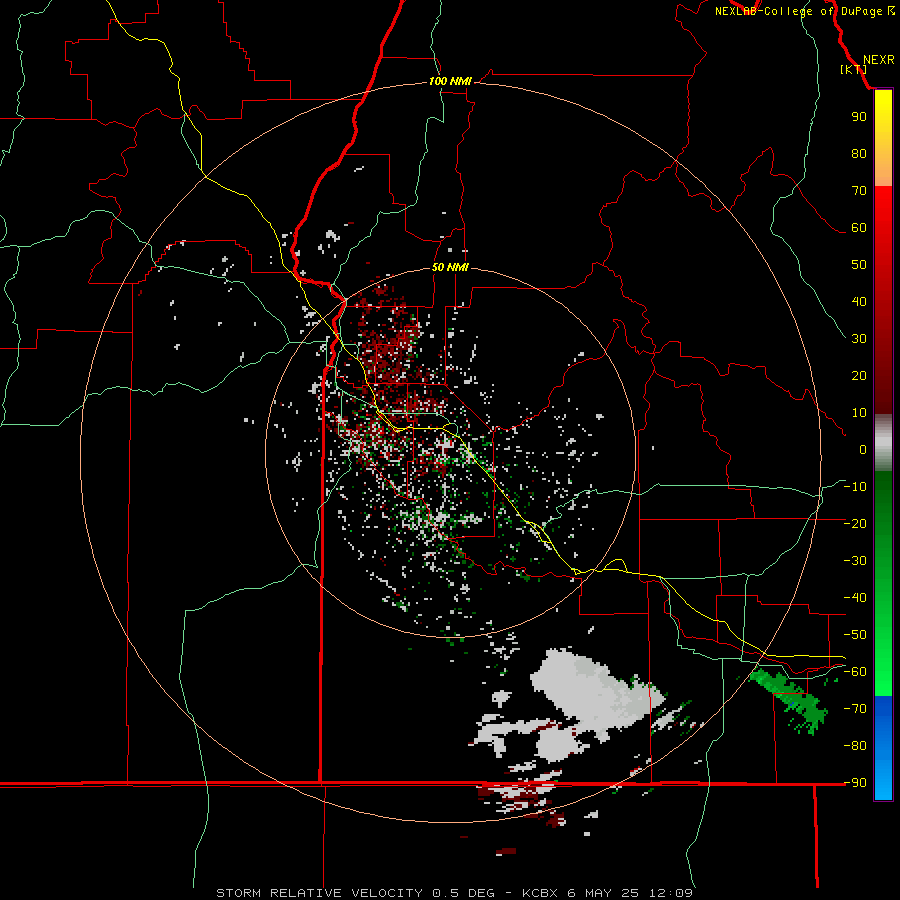Select the positive 80 scale value
Image resolution: width=900 pixels, height=900 pixels.
pyautogui.click(x=859, y=154)
